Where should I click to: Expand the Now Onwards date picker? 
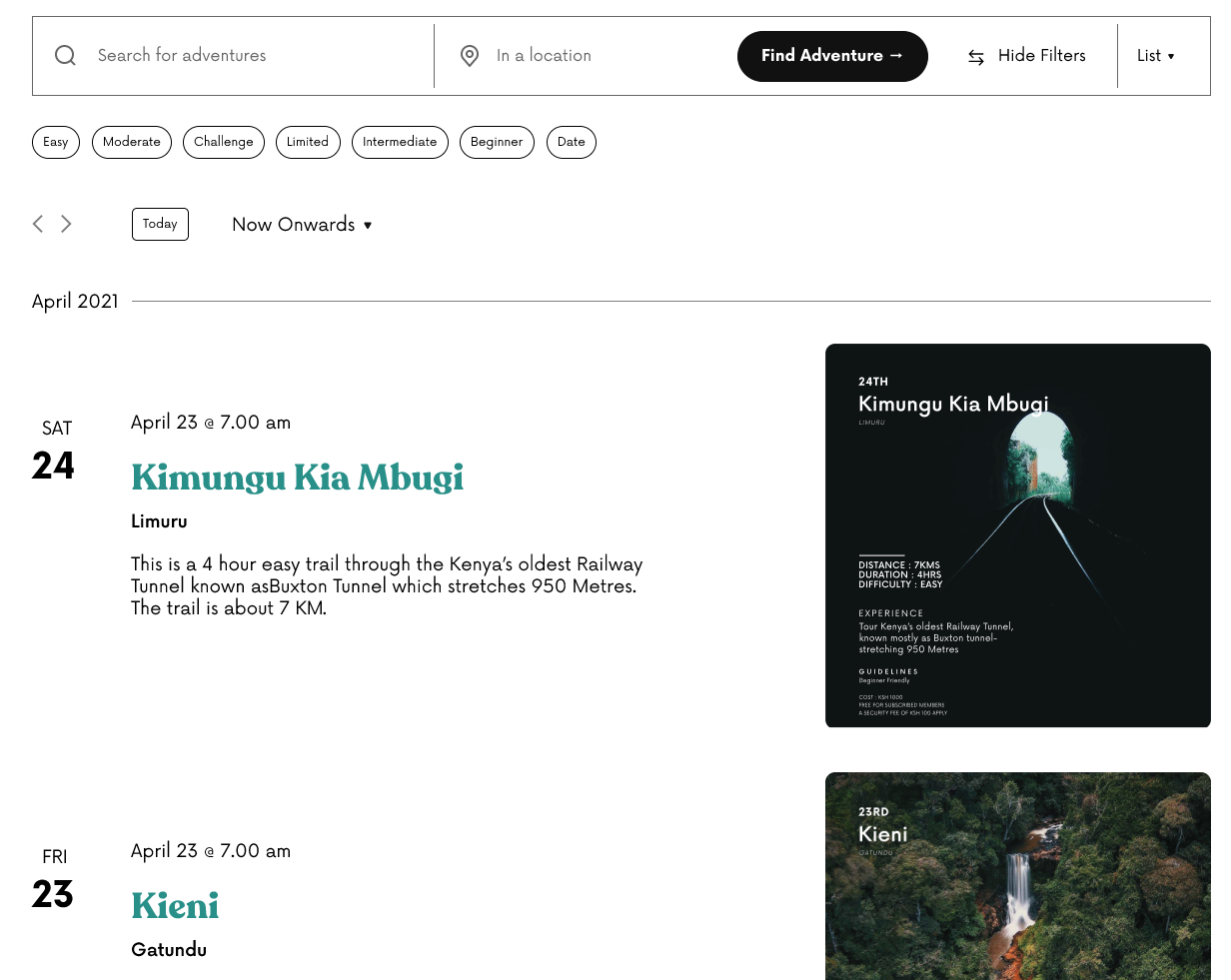pos(302,225)
